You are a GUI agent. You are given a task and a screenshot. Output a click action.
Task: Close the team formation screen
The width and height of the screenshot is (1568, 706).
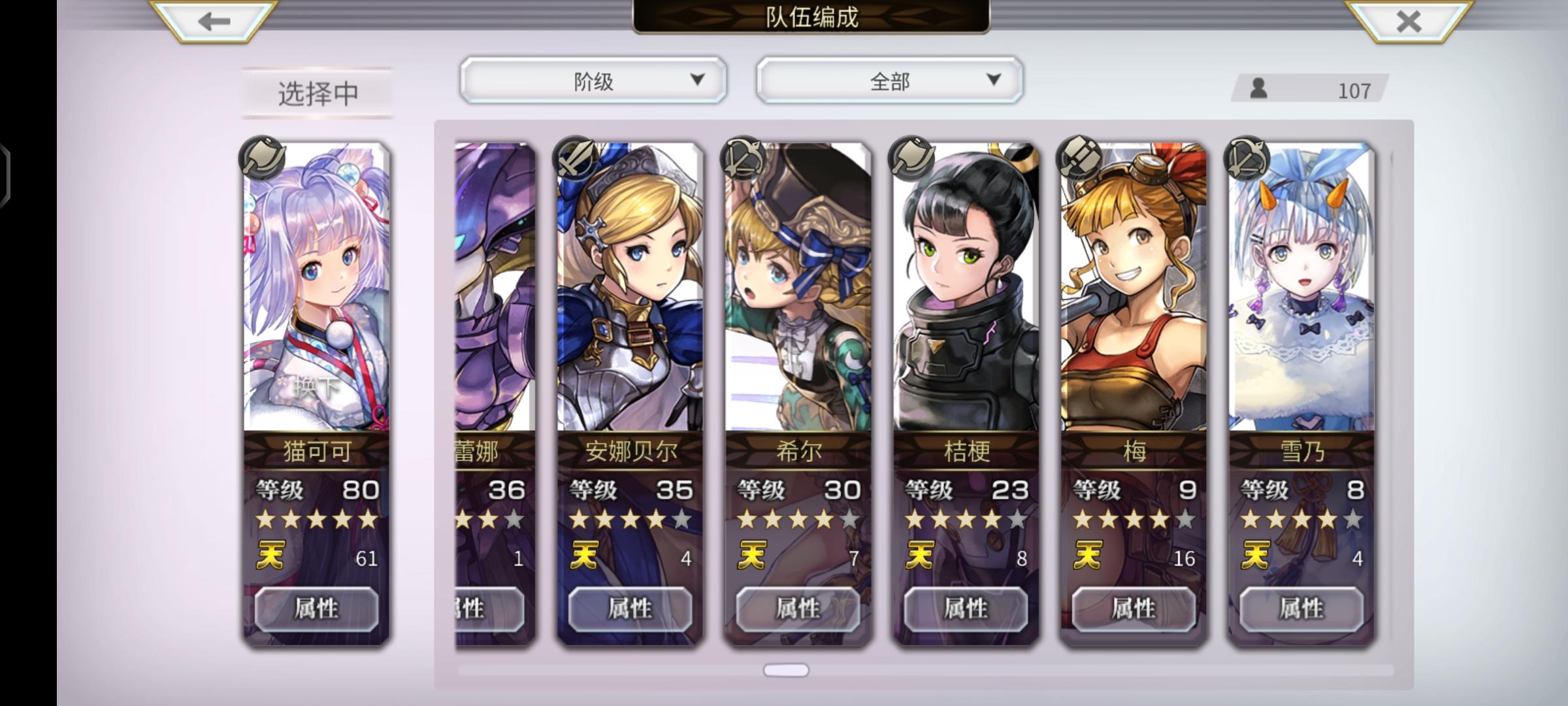point(1409,21)
